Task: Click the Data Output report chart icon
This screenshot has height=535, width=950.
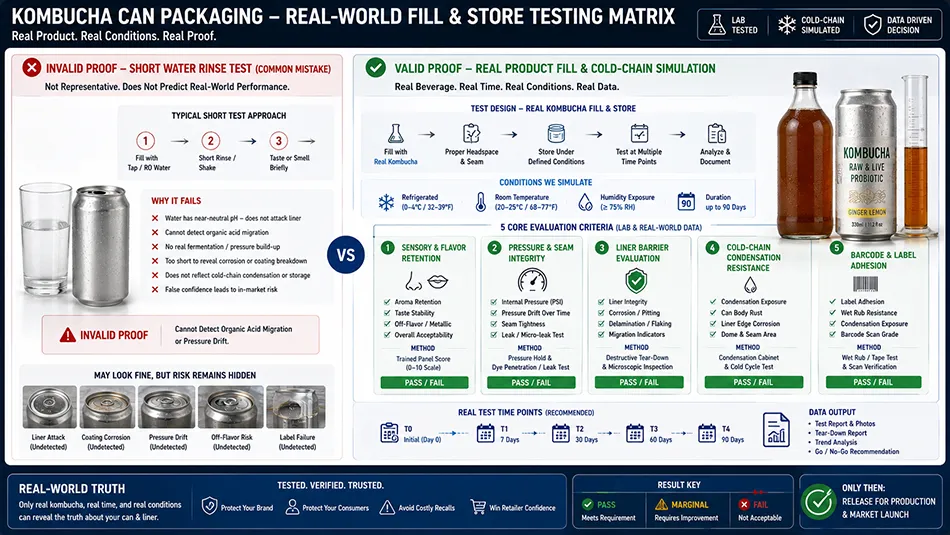Action: click(776, 430)
